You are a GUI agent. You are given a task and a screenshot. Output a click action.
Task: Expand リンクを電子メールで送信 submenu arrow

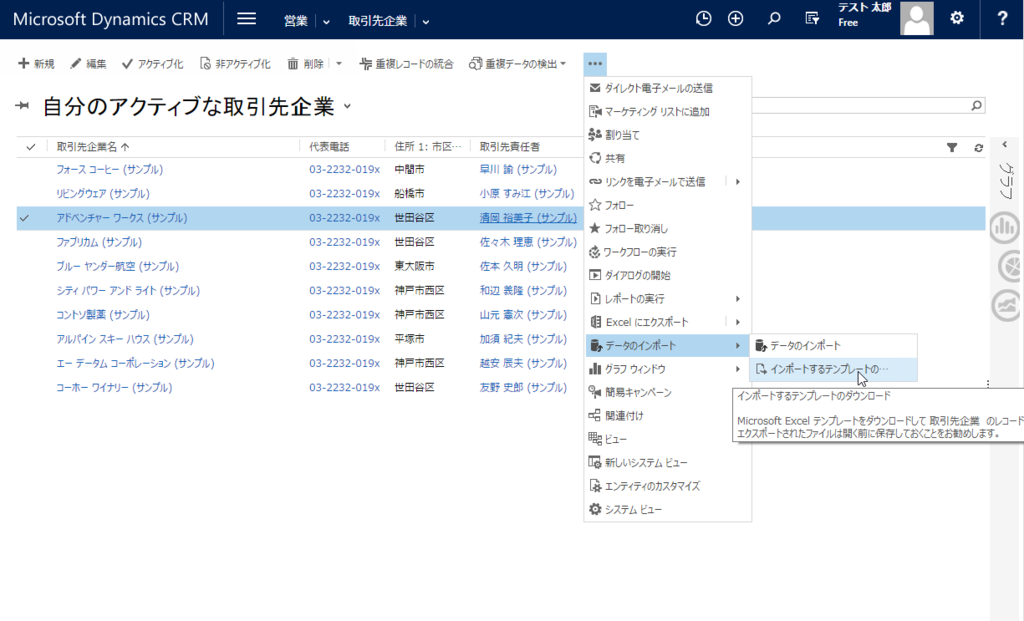coord(738,182)
